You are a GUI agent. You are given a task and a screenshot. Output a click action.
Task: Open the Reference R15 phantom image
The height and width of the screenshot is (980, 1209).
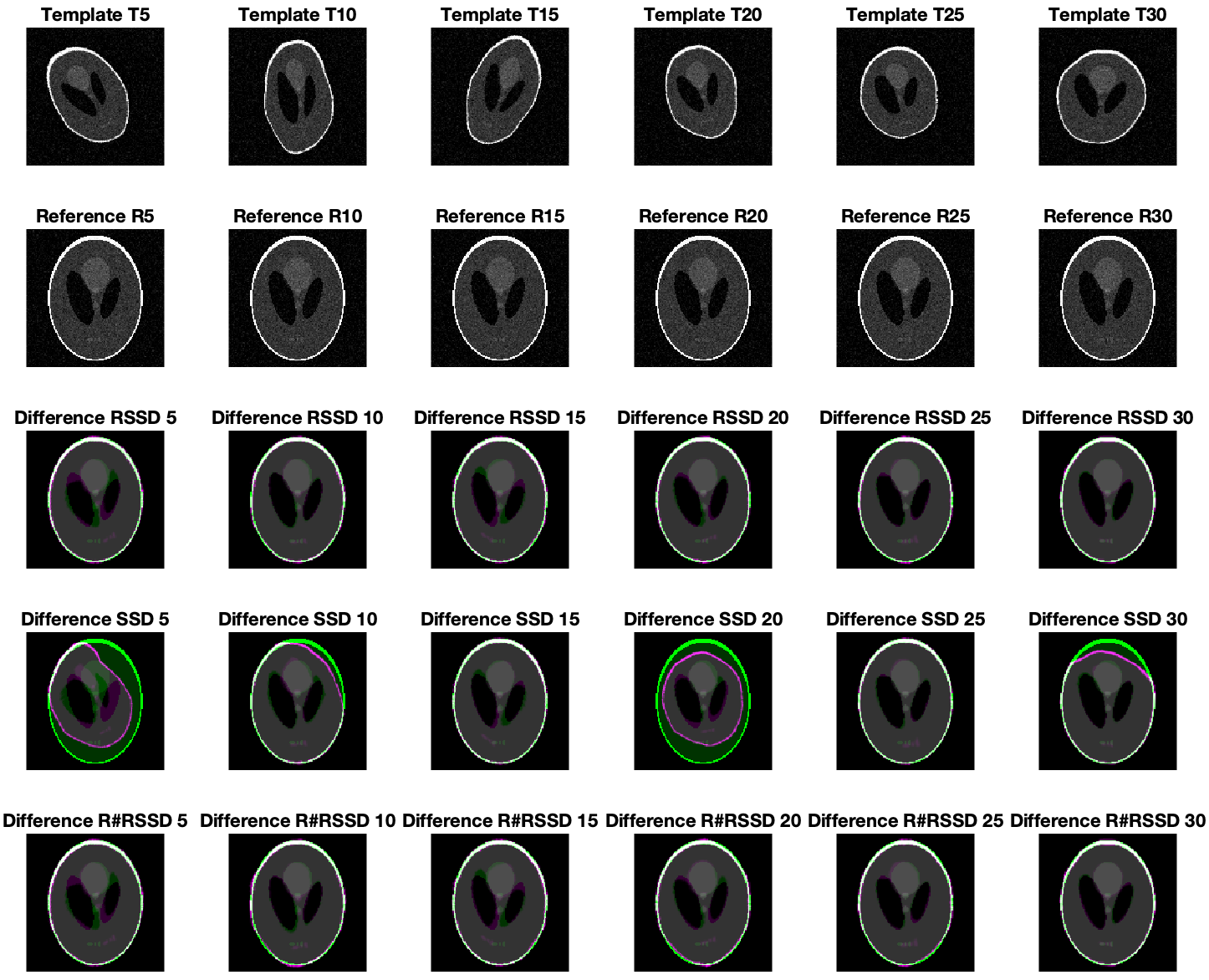(x=500, y=298)
